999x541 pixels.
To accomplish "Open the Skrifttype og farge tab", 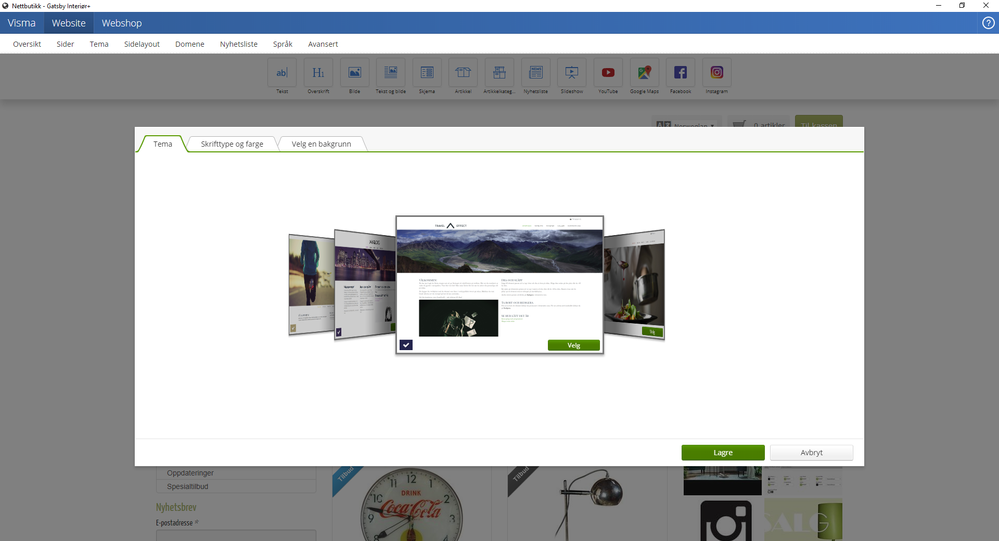I will point(232,144).
